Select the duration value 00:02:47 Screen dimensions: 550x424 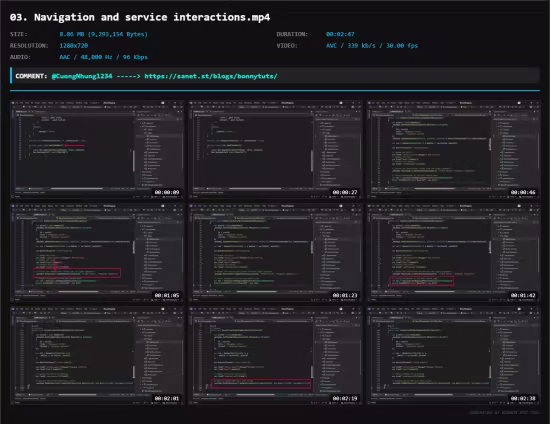tap(340, 34)
